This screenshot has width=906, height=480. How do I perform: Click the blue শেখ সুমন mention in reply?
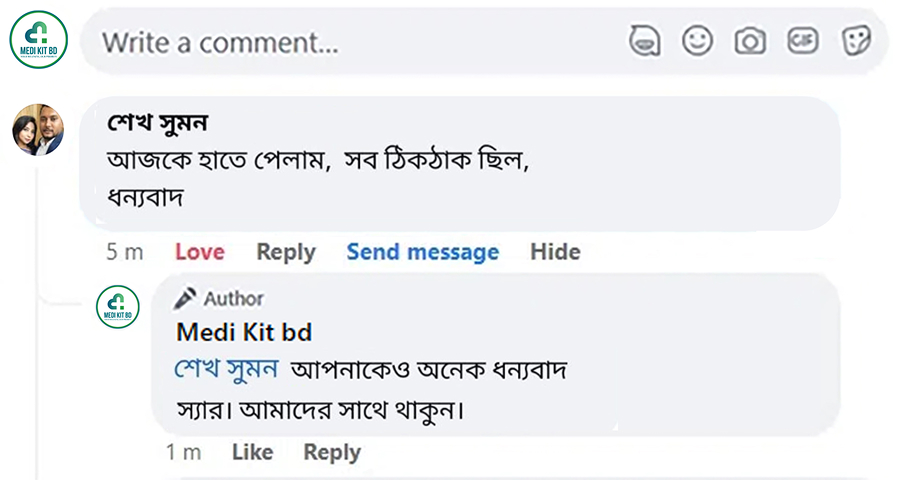click(226, 369)
